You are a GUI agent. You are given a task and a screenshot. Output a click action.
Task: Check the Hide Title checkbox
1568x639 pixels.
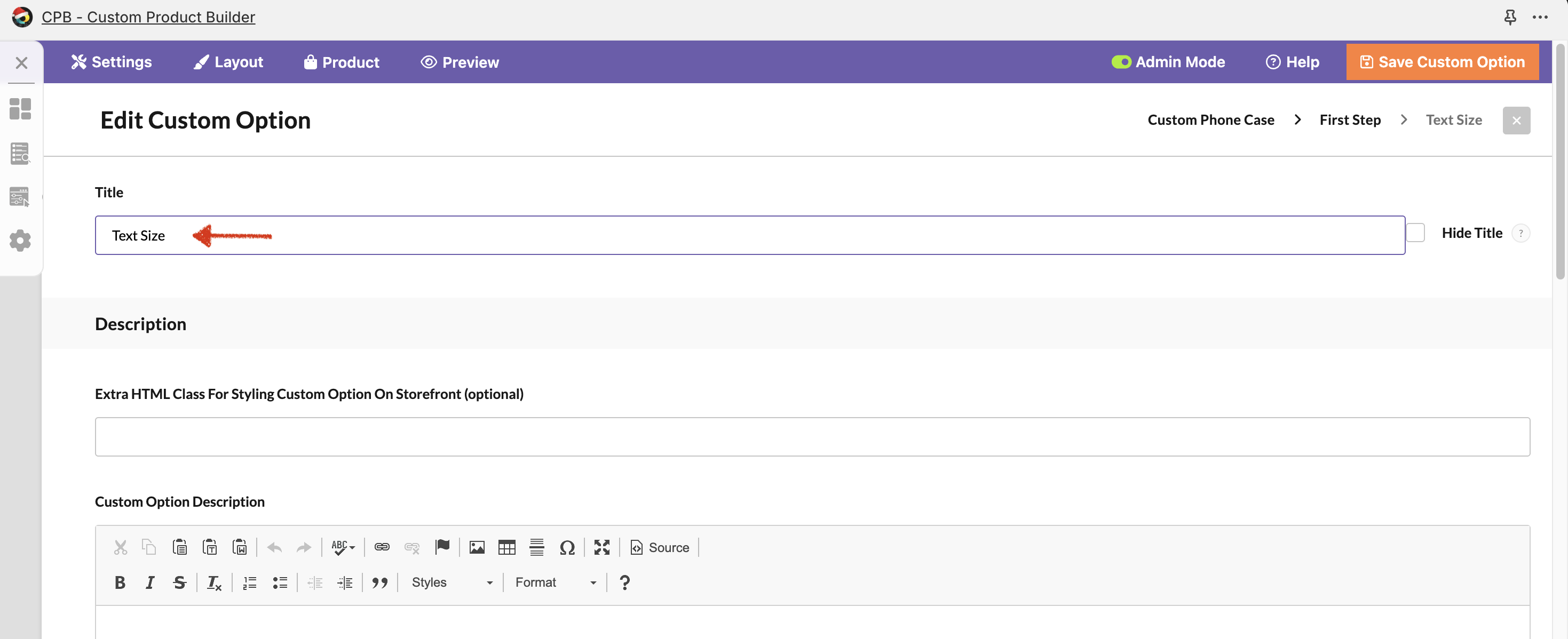click(x=1415, y=233)
